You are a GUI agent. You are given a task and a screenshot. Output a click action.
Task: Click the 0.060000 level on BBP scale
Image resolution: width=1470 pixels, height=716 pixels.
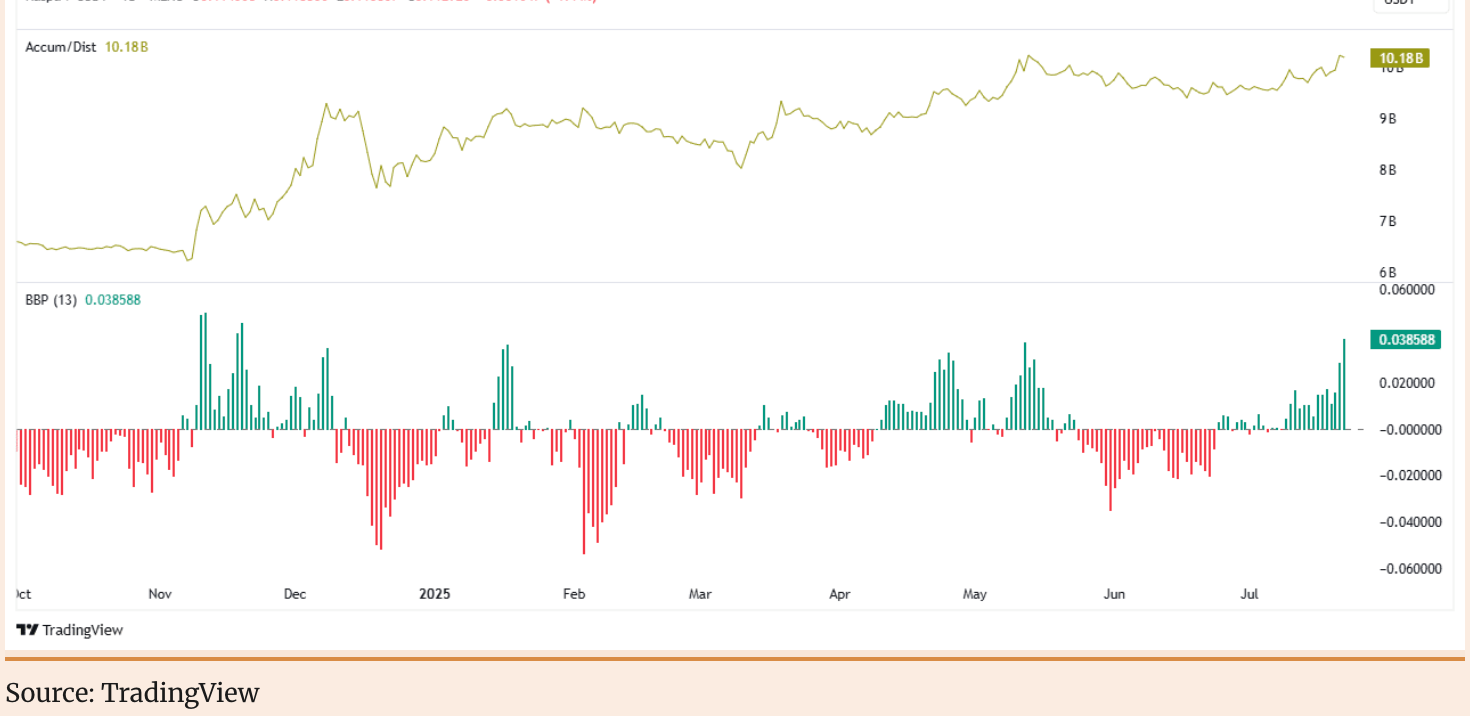[1407, 290]
